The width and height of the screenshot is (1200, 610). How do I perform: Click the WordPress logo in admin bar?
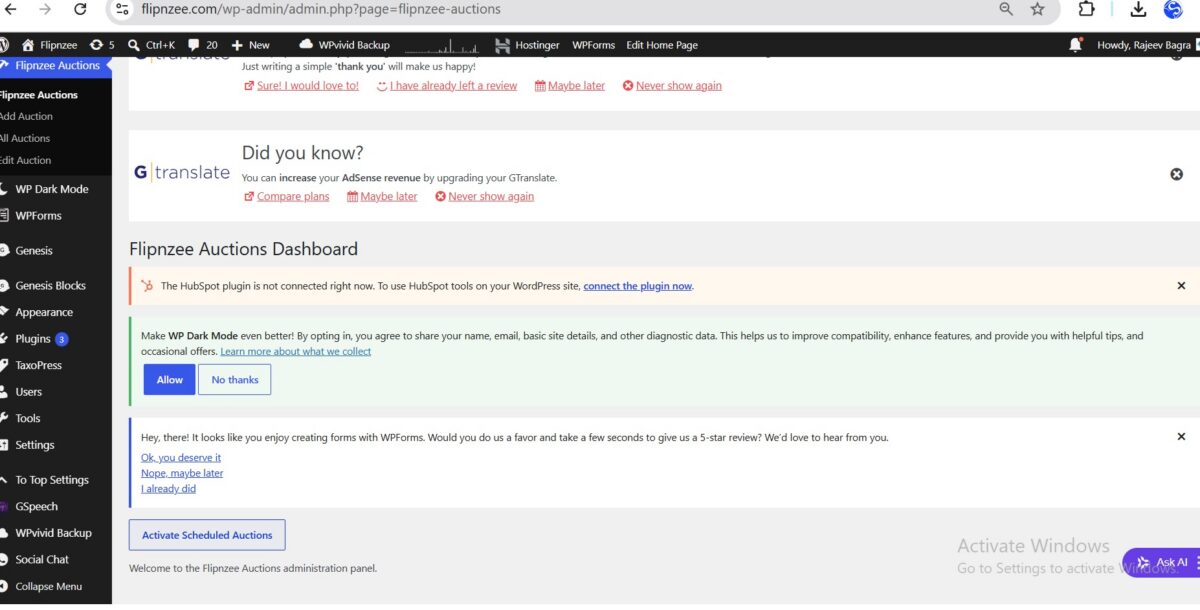click(x=5, y=45)
